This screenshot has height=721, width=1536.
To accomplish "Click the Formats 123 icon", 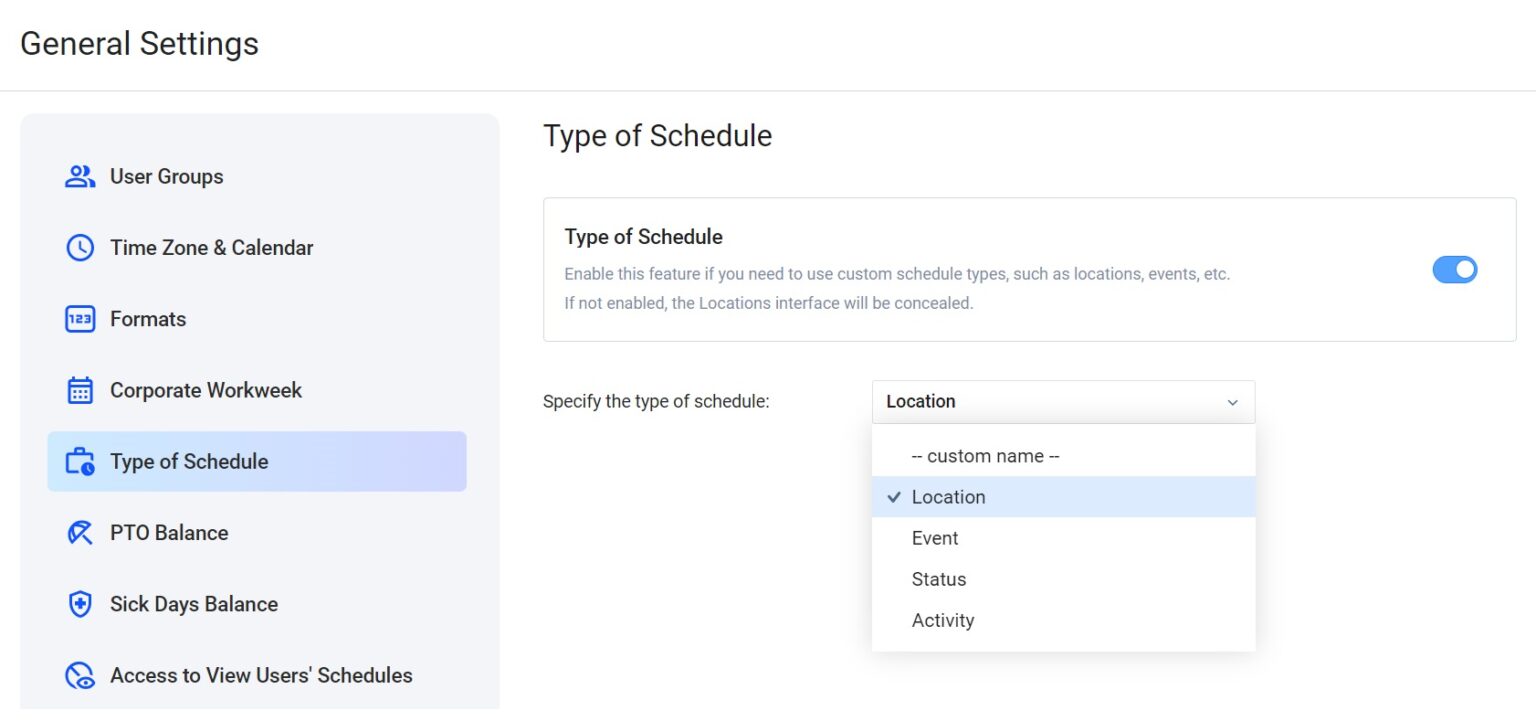I will 80,319.
